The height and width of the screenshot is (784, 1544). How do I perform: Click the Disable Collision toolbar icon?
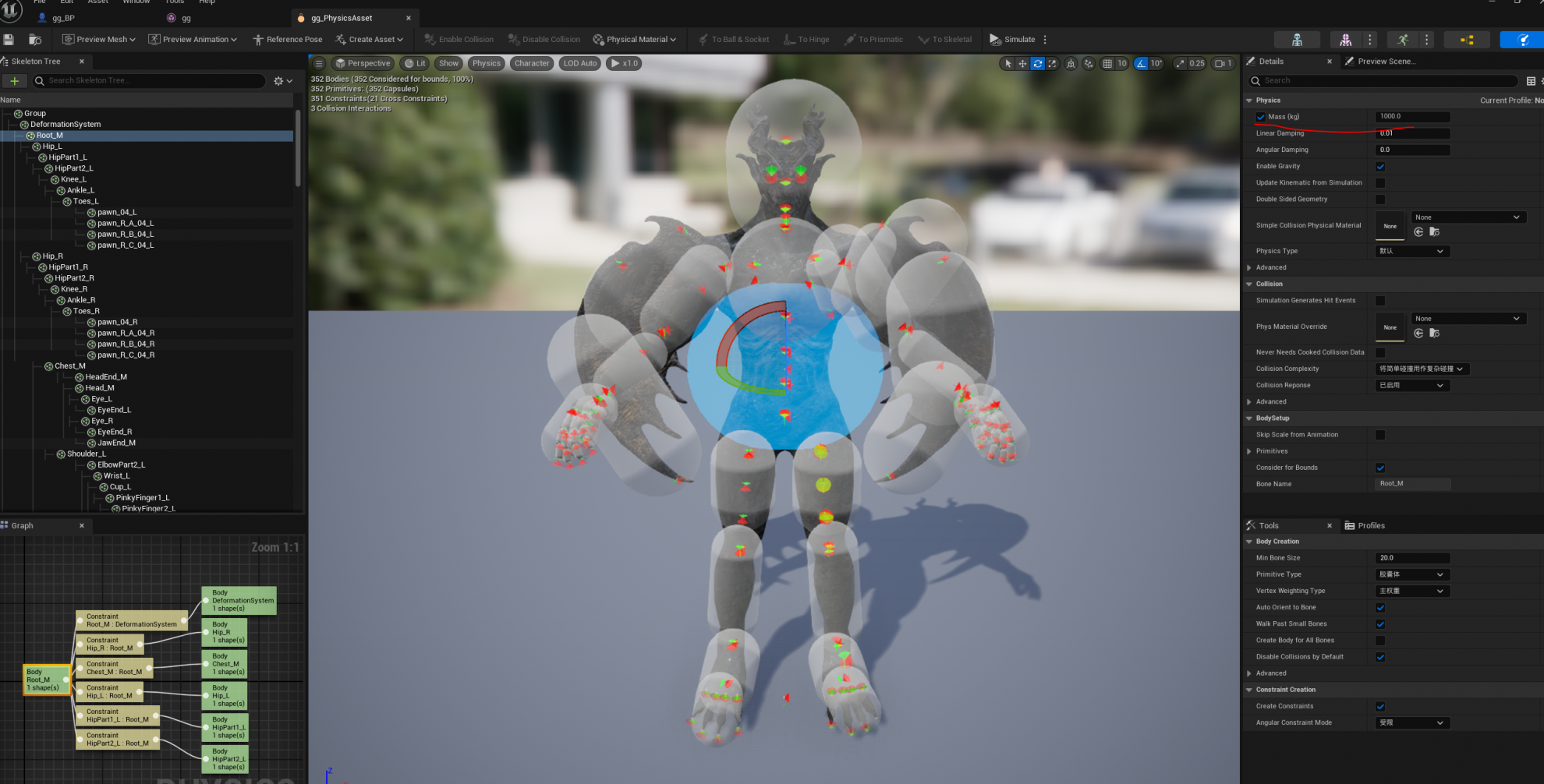click(544, 39)
